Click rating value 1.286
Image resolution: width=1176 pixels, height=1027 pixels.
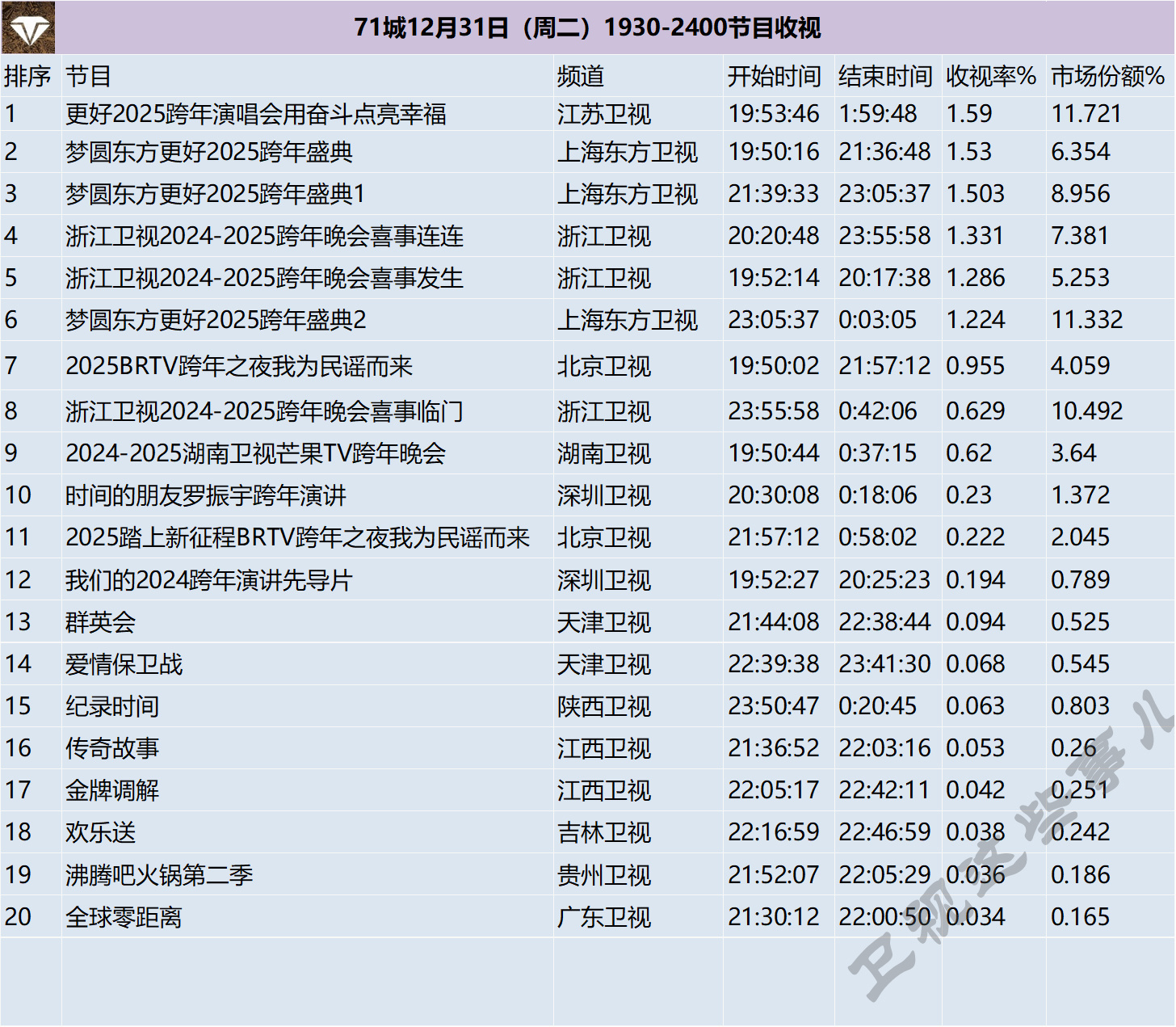click(975, 278)
